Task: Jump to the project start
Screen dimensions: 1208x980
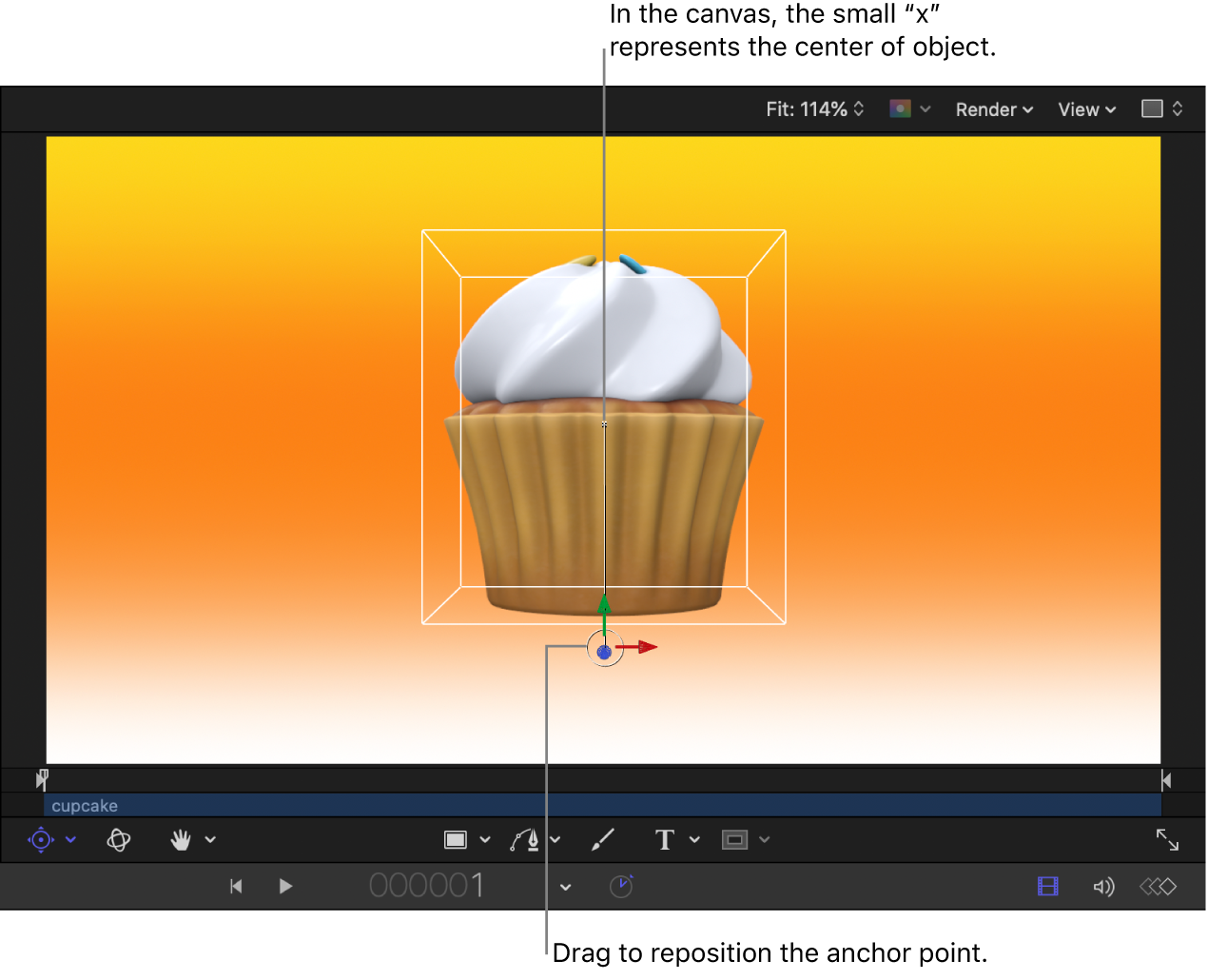Action: tap(236, 886)
